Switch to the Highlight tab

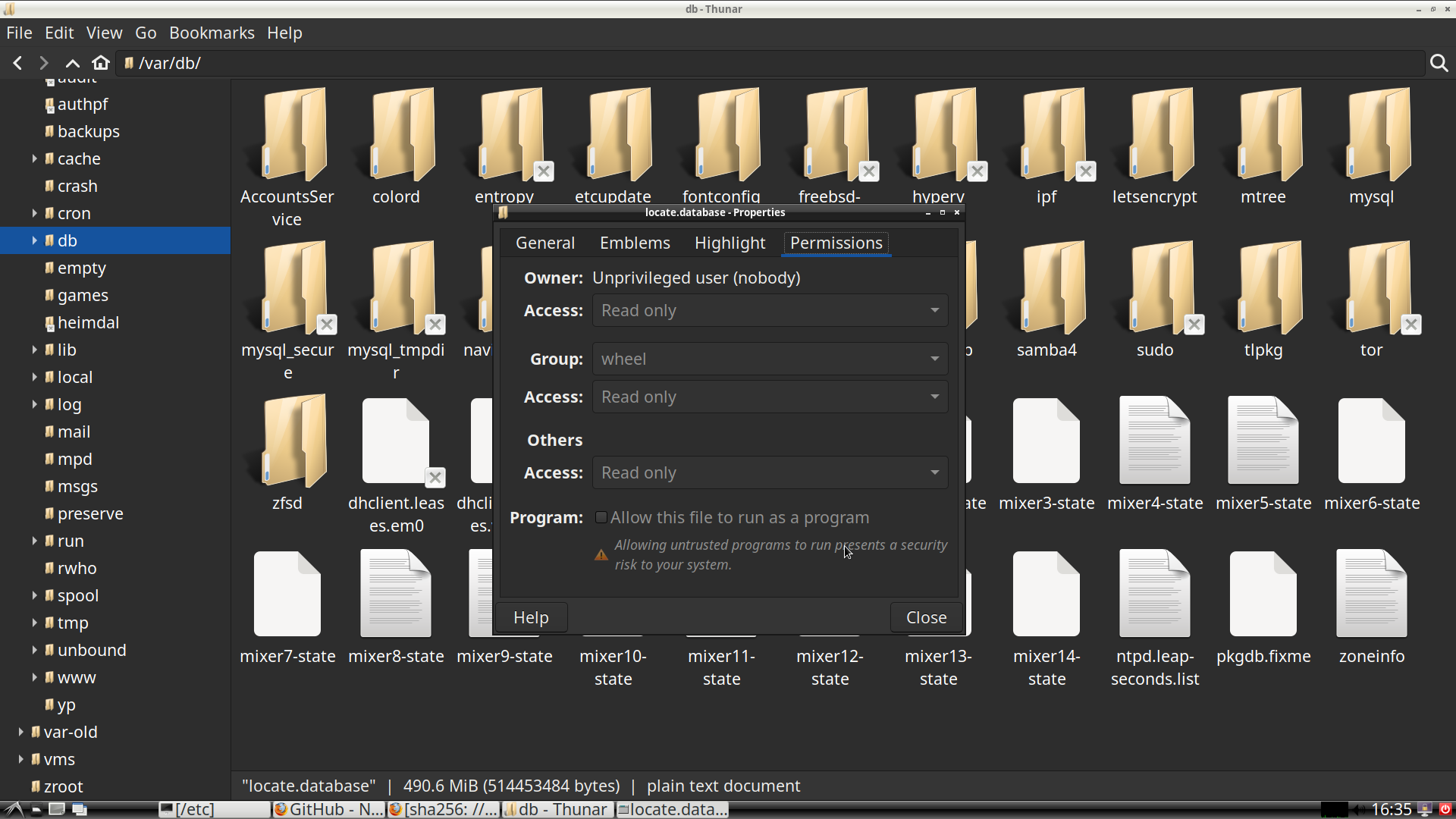click(x=730, y=243)
